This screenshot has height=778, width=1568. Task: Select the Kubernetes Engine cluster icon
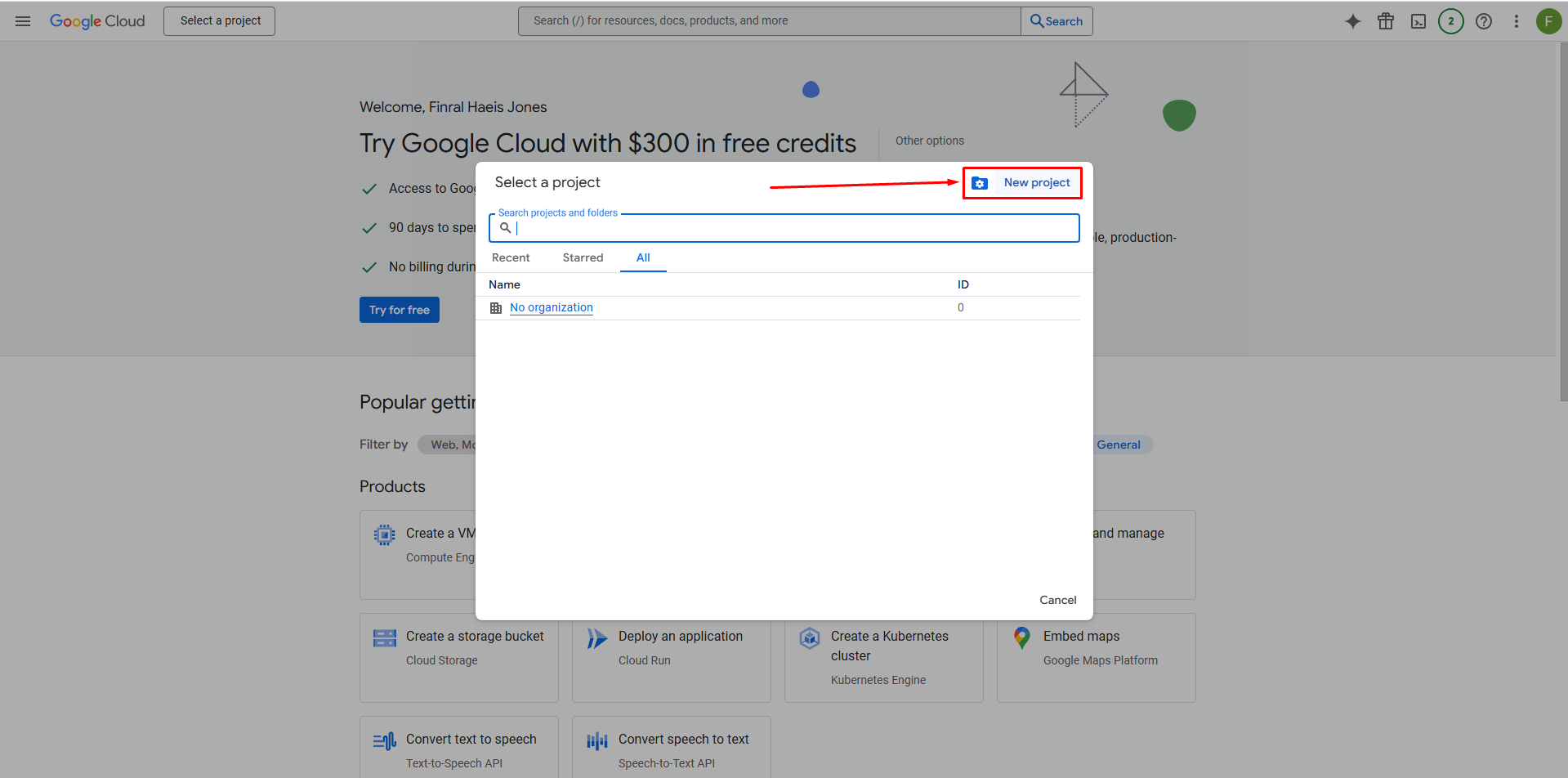[x=809, y=638]
